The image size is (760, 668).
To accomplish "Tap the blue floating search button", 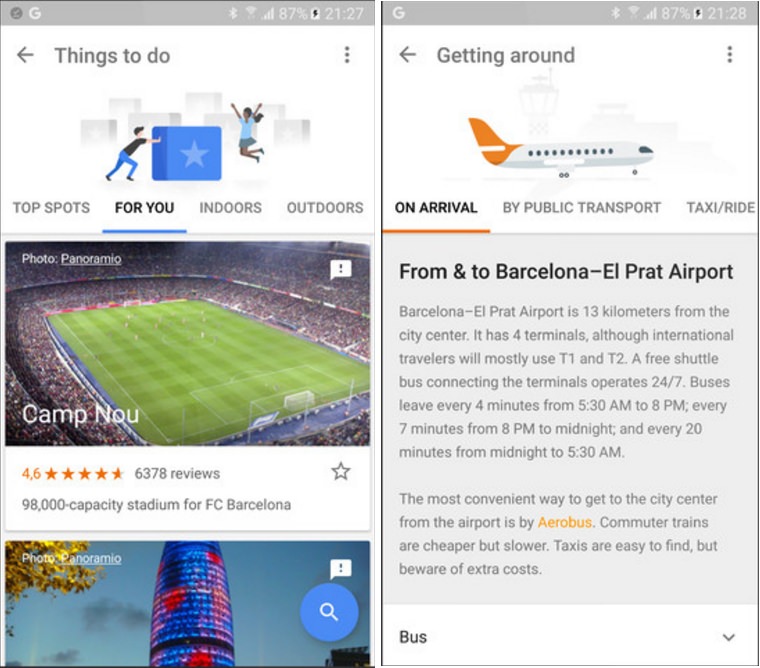I will coord(329,612).
